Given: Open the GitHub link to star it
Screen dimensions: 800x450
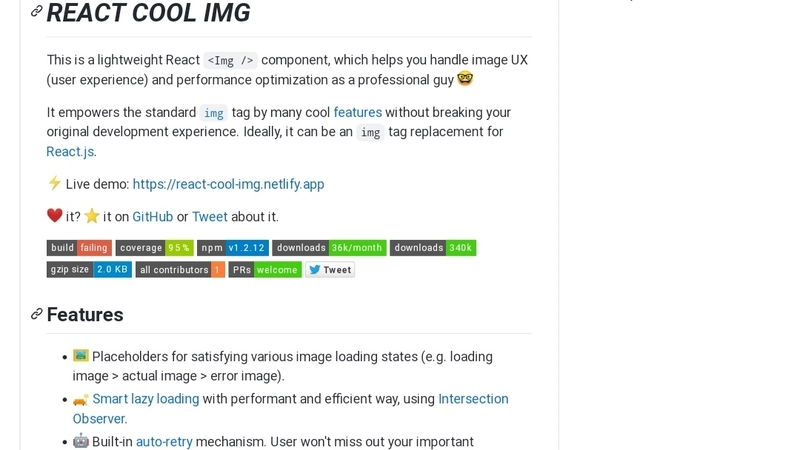Looking at the screenshot, I should pyautogui.click(x=153, y=217).
